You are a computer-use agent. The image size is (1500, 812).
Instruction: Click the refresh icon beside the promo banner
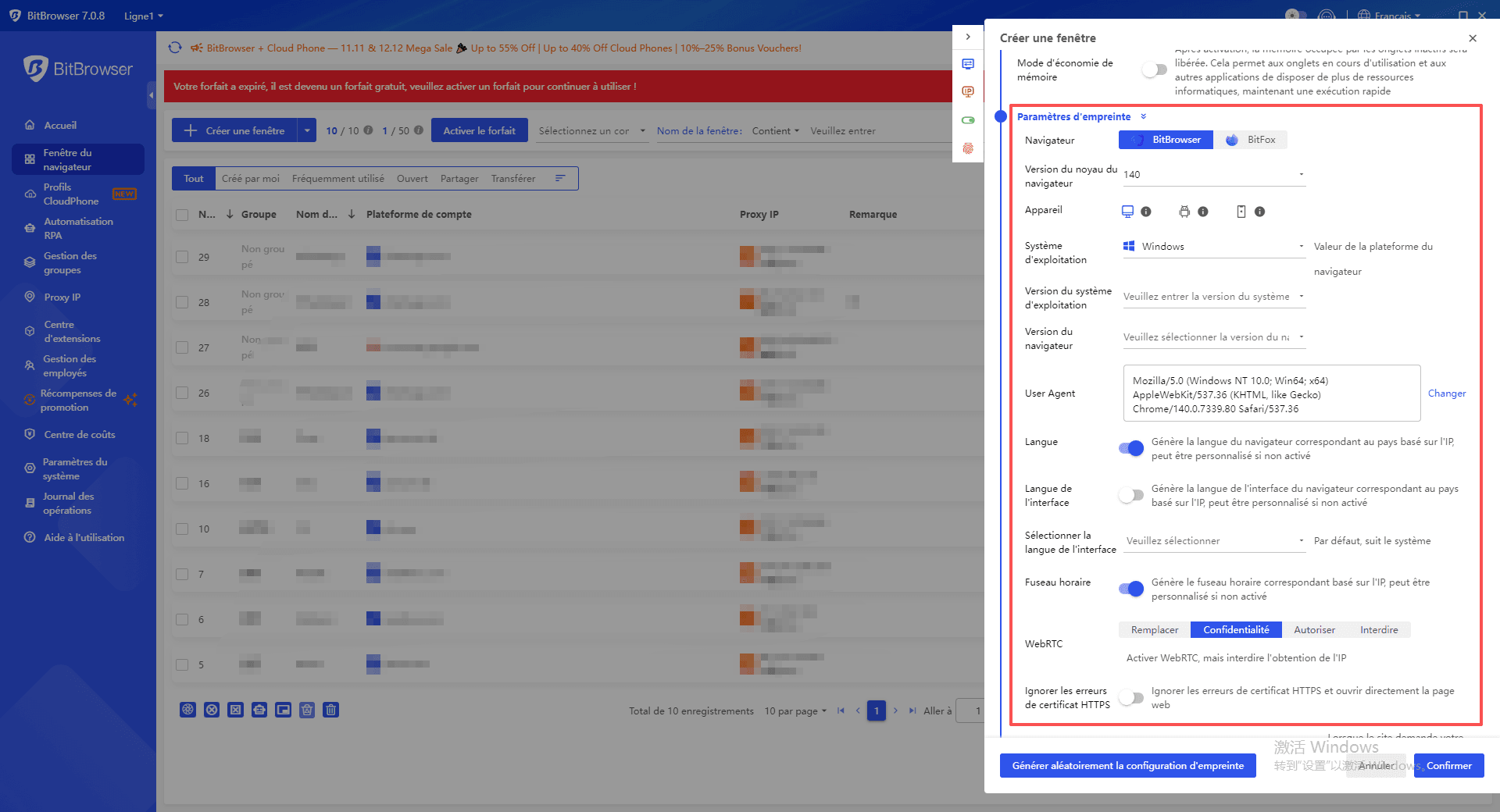[x=175, y=48]
